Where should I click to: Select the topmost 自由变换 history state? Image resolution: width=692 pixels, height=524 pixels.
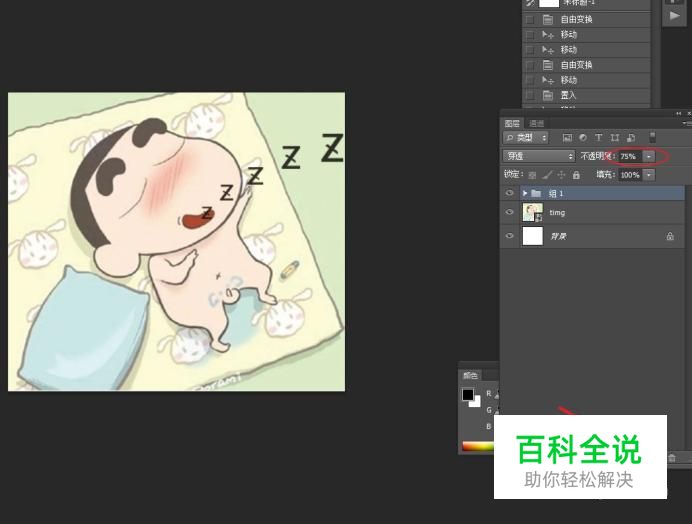point(586,19)
